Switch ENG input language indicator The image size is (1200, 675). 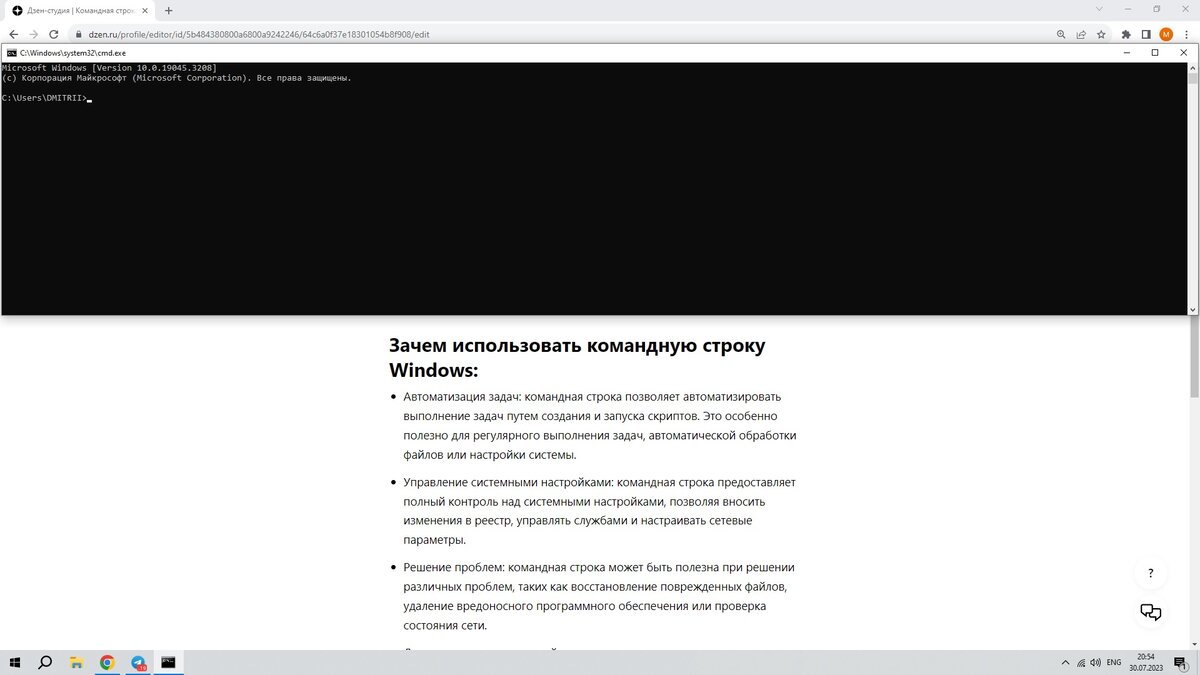[x=1113, y=662]
